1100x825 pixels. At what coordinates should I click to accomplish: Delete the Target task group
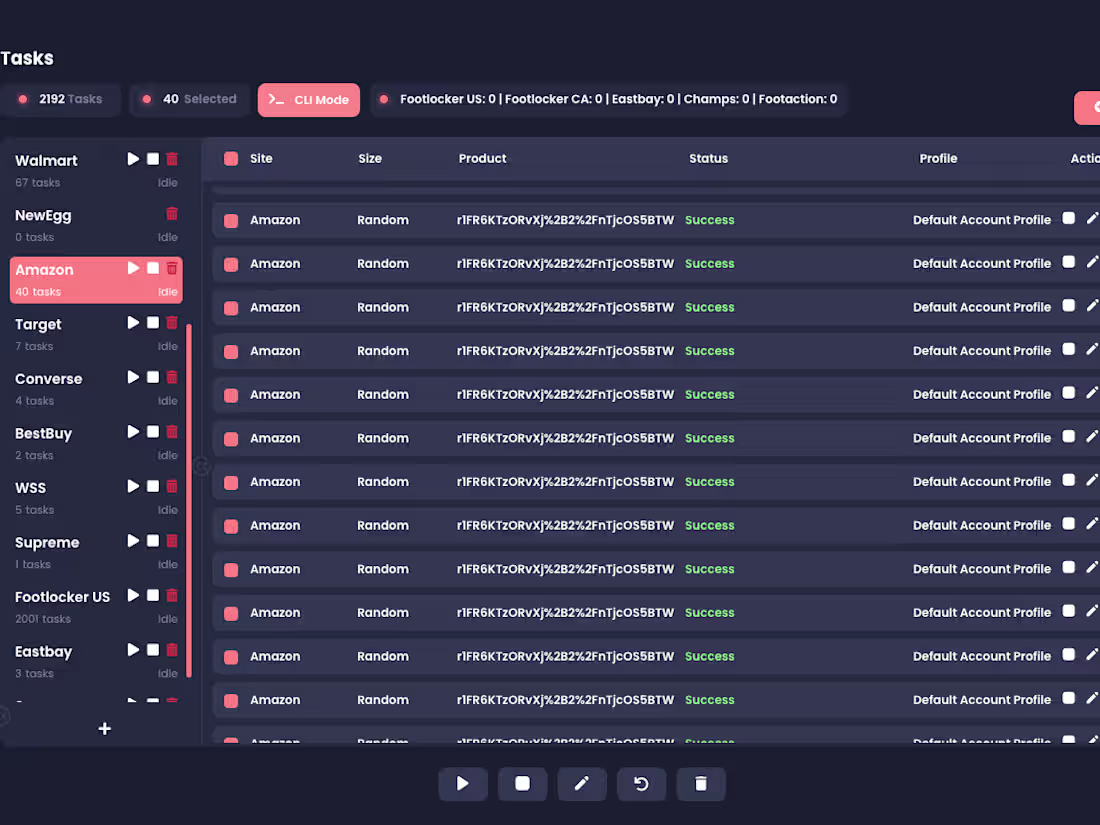171,322
